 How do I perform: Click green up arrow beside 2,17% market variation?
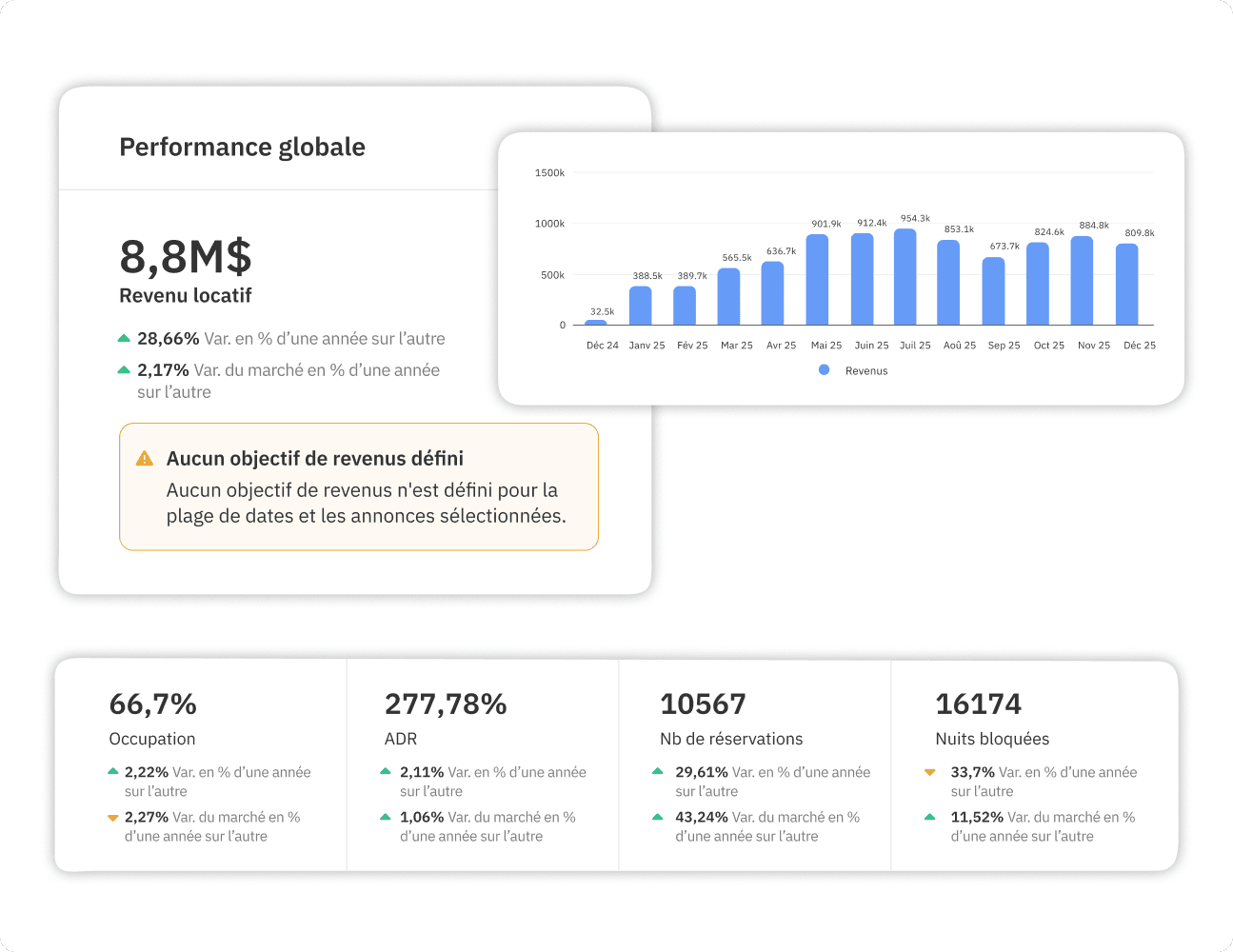(x=124, y=370)
